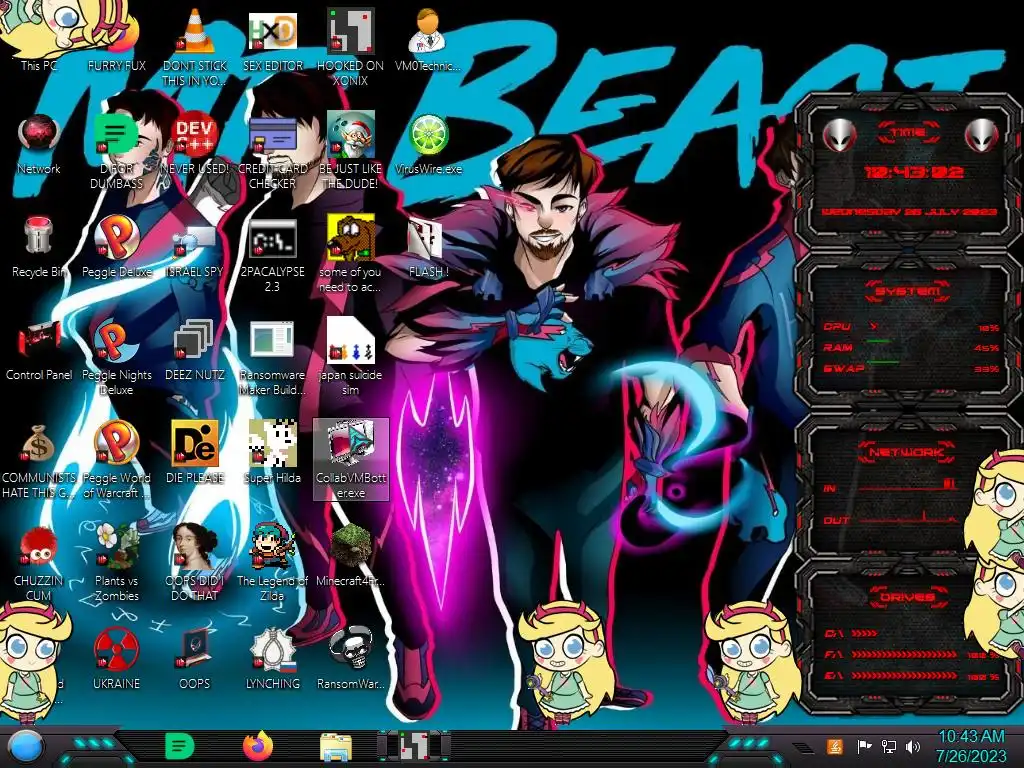Click the NETWORK widget header
The width and height of the screenshot is (1024, 768).
pos(907,452)
